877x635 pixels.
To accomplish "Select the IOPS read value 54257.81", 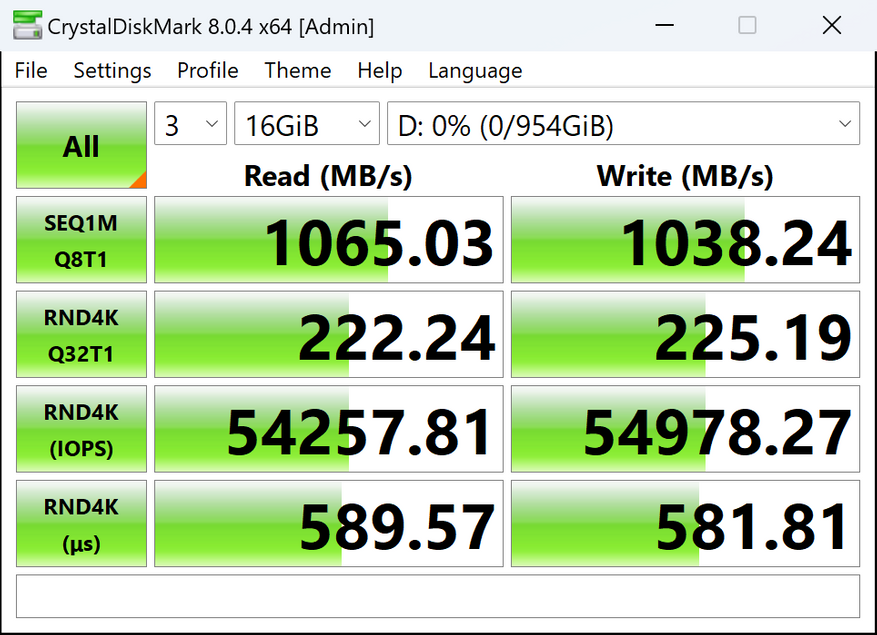I will pyautogui.click(x=329, y=429).
